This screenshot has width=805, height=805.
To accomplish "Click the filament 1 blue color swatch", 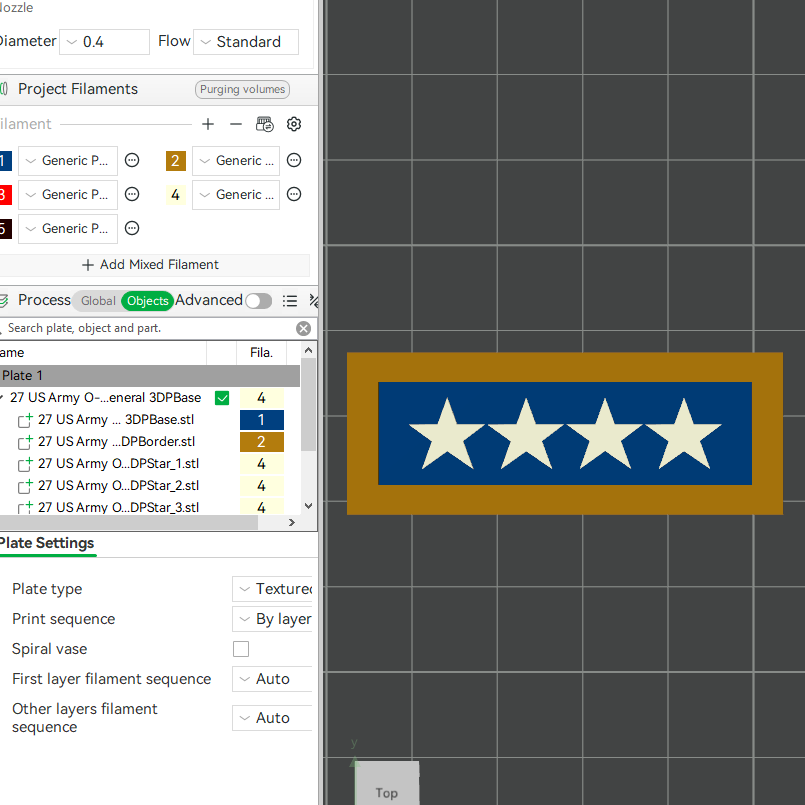I will (5, 161).
